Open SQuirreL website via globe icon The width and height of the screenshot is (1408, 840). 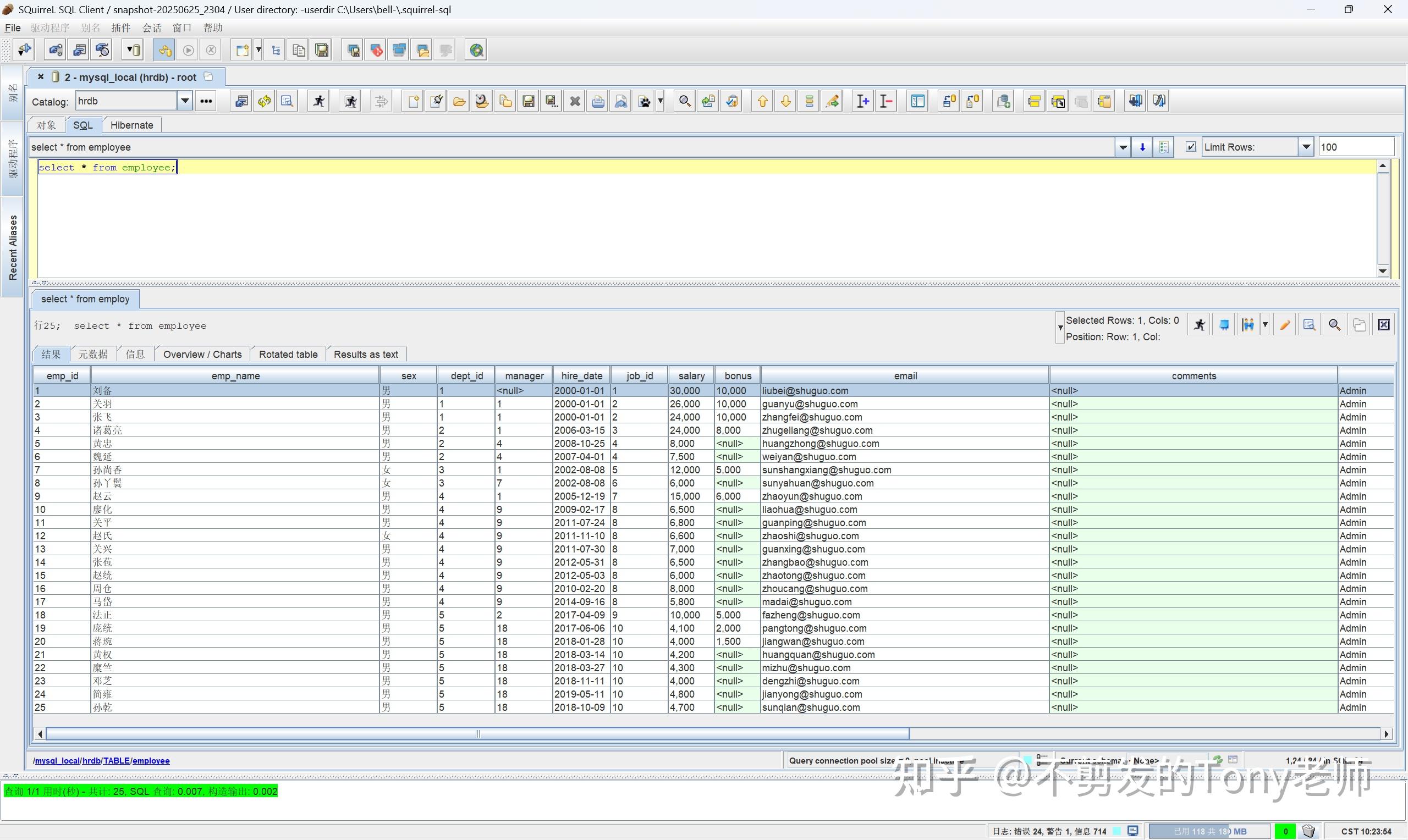476,50
